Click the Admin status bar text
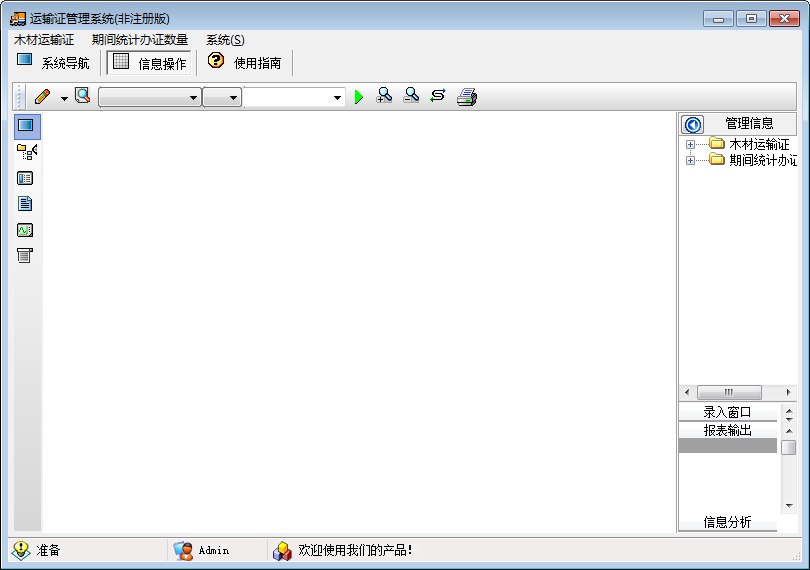810x570 pixels. [x=214, y=550]
